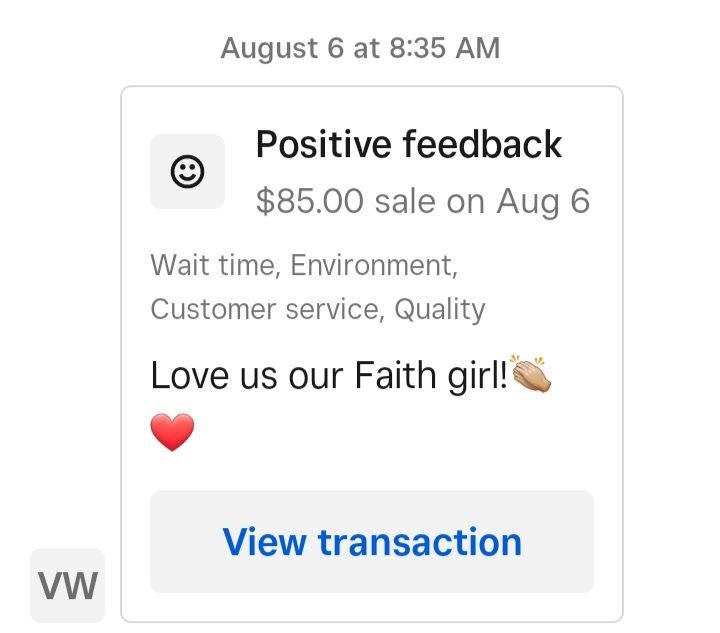Click the $85.00 sale amount
Screen dimensions: 720x633
pos(310,201)
